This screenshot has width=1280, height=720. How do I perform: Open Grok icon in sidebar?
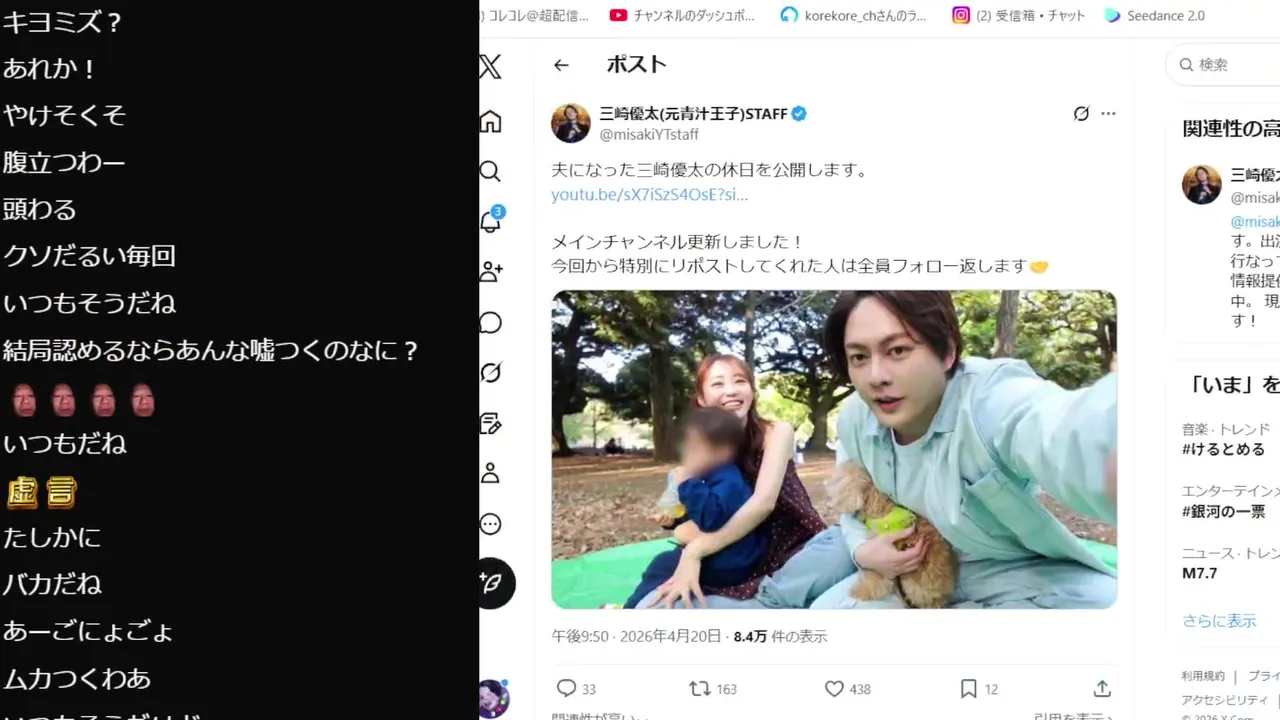coord(490,373)
